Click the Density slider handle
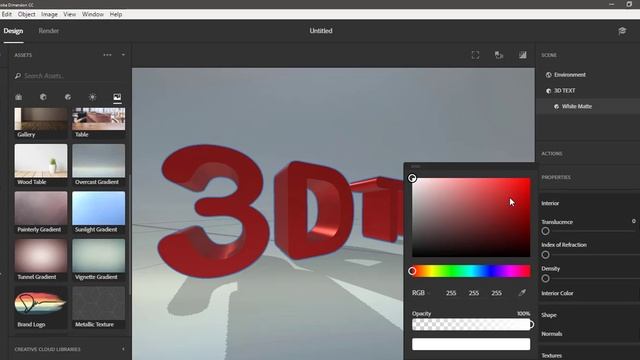The height and width of the screenshot is (360, 640). tap(545, 278)
